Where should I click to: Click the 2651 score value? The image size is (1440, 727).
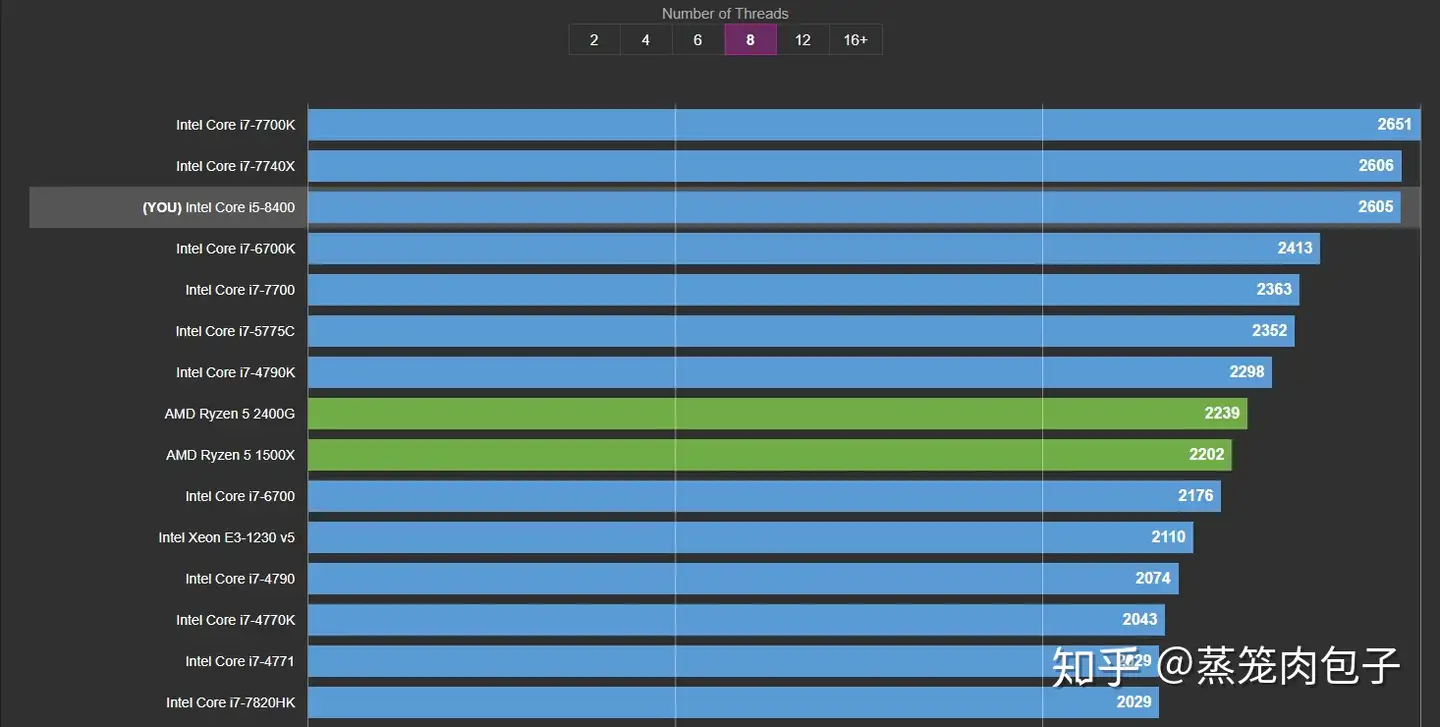click(x=1394, y=124)
